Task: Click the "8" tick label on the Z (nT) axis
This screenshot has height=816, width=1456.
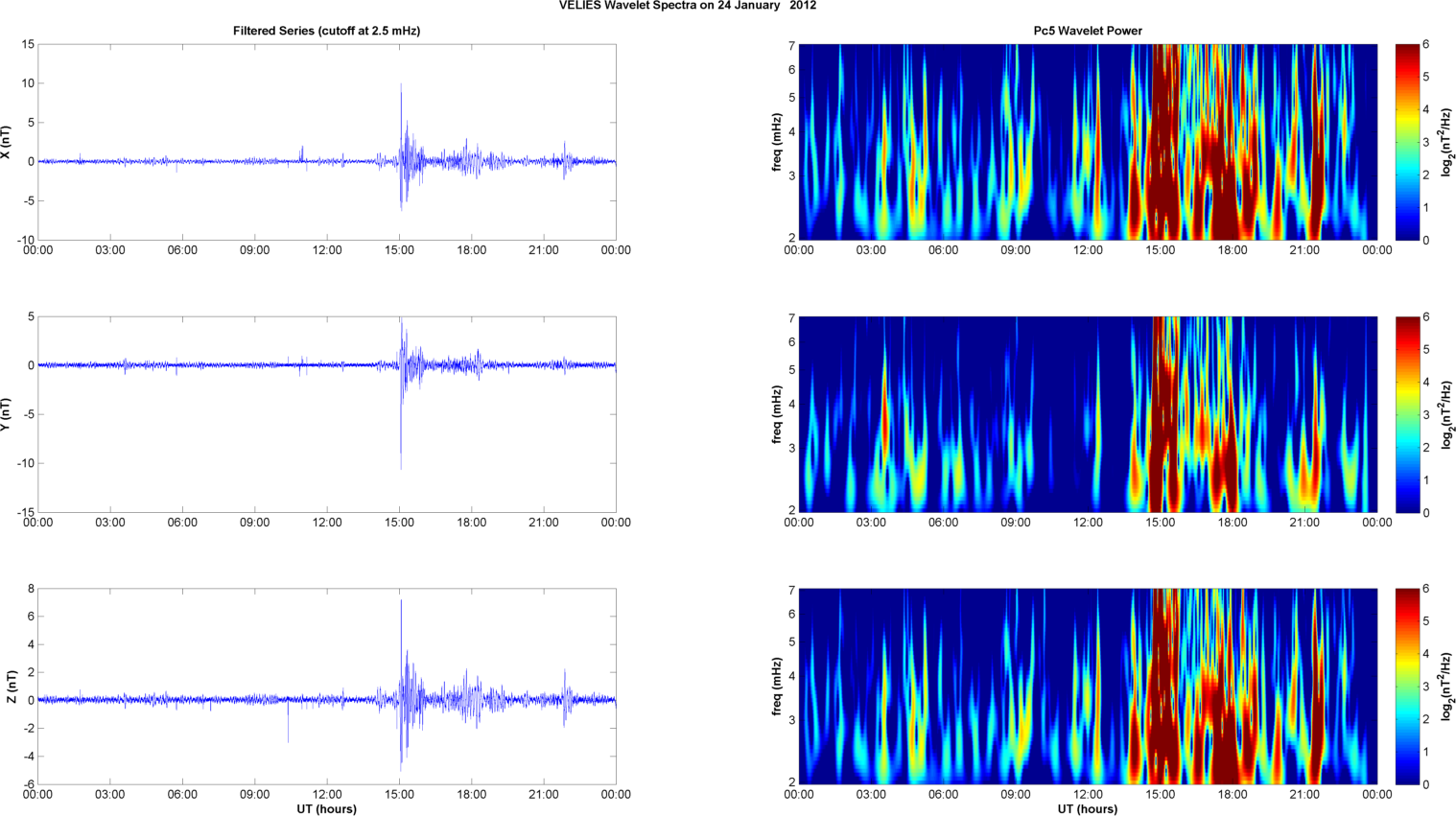Action: (x=32, y=589)
